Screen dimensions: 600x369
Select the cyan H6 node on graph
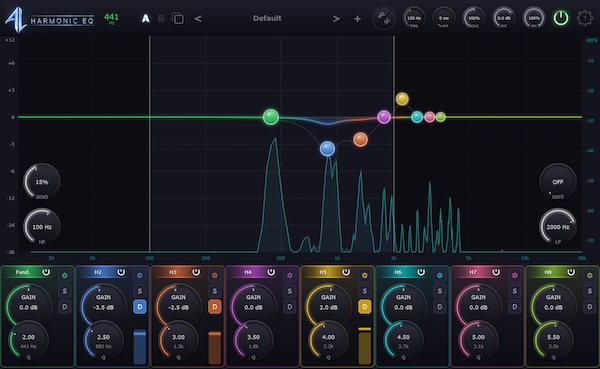tap(417, 117)
